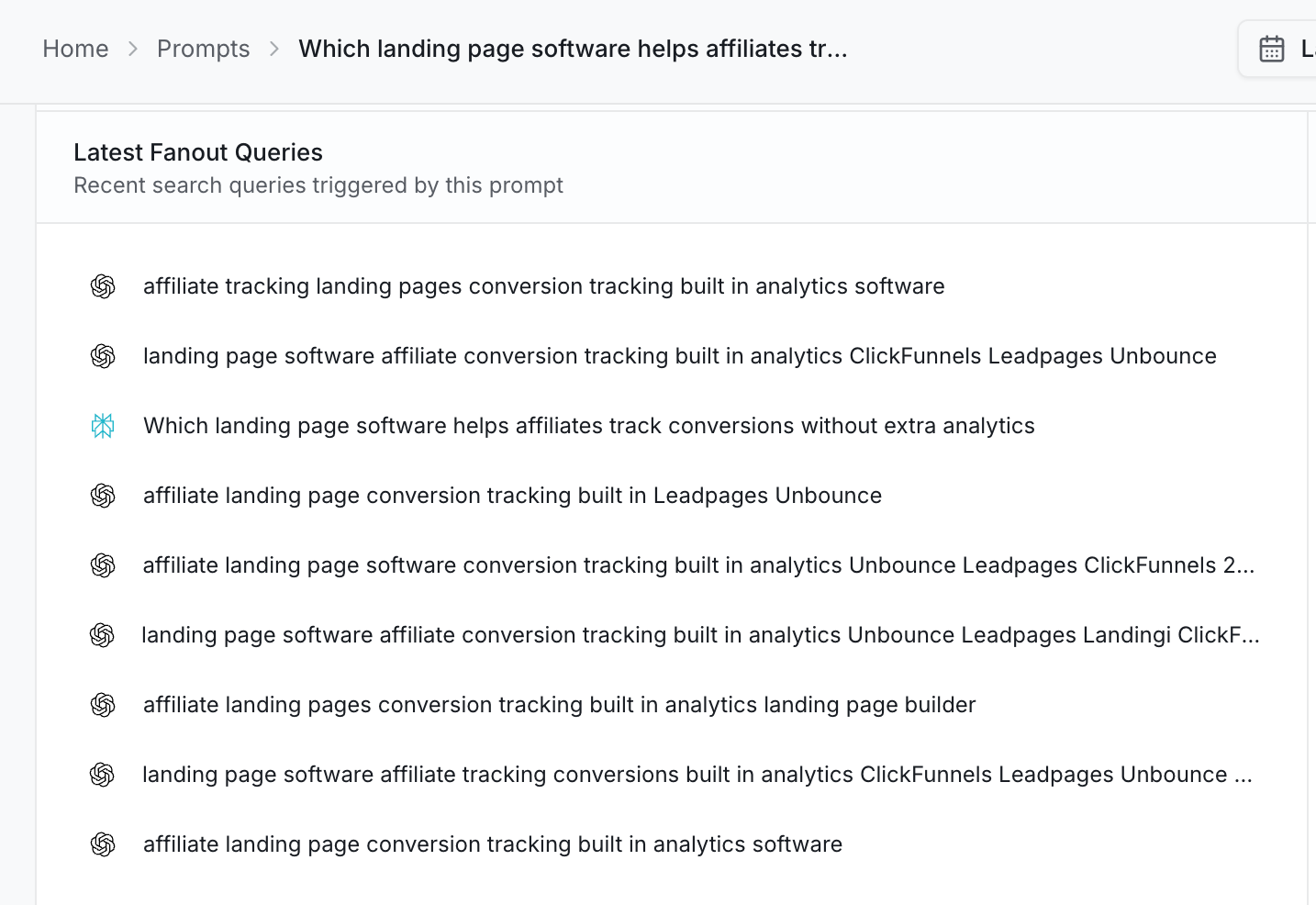This screenshot has height=905, width=1316.
Task: Go to Home in the breadcrumb
Action: tap(75, 49)
